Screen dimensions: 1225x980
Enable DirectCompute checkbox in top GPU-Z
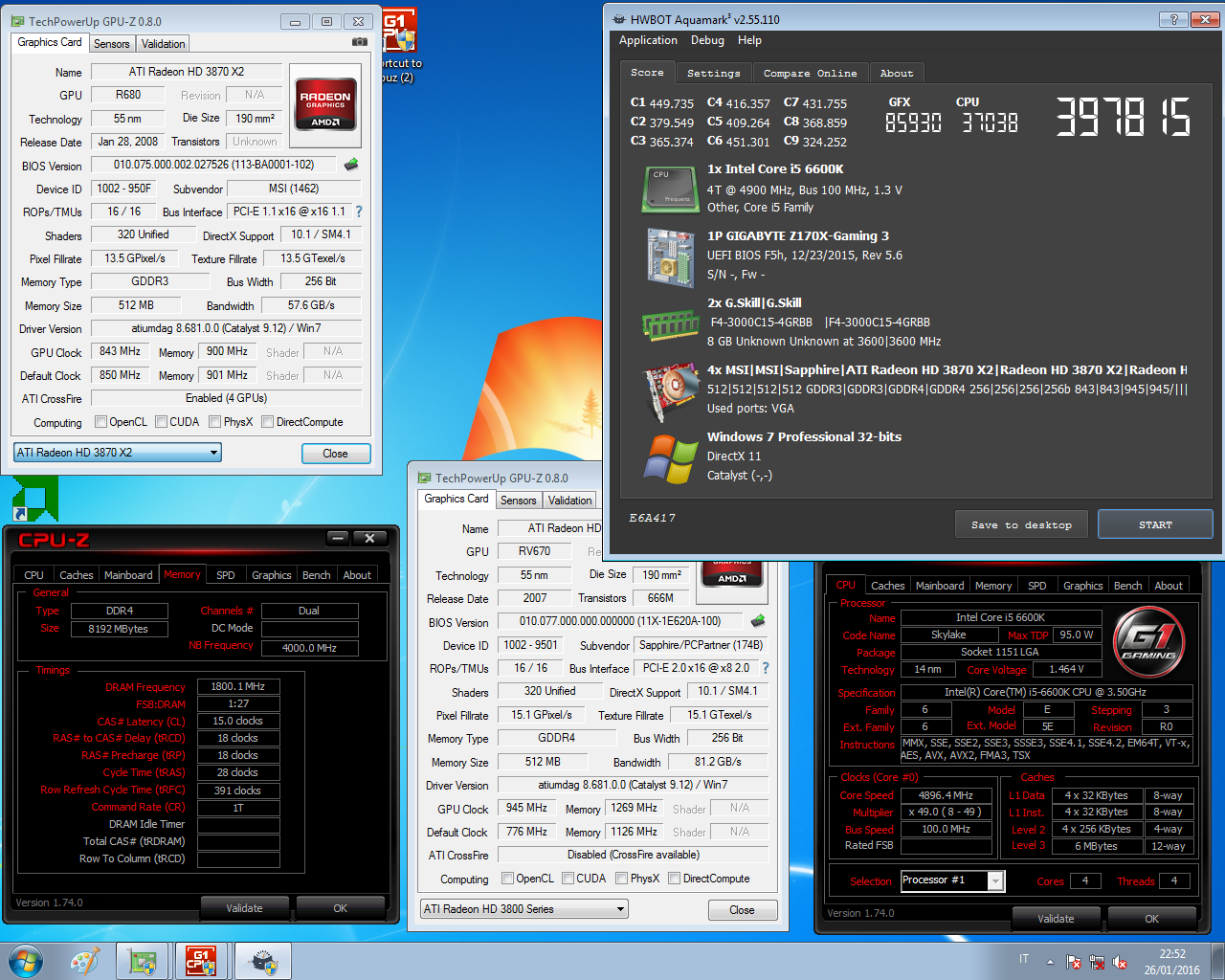click(x=267, y=422)
